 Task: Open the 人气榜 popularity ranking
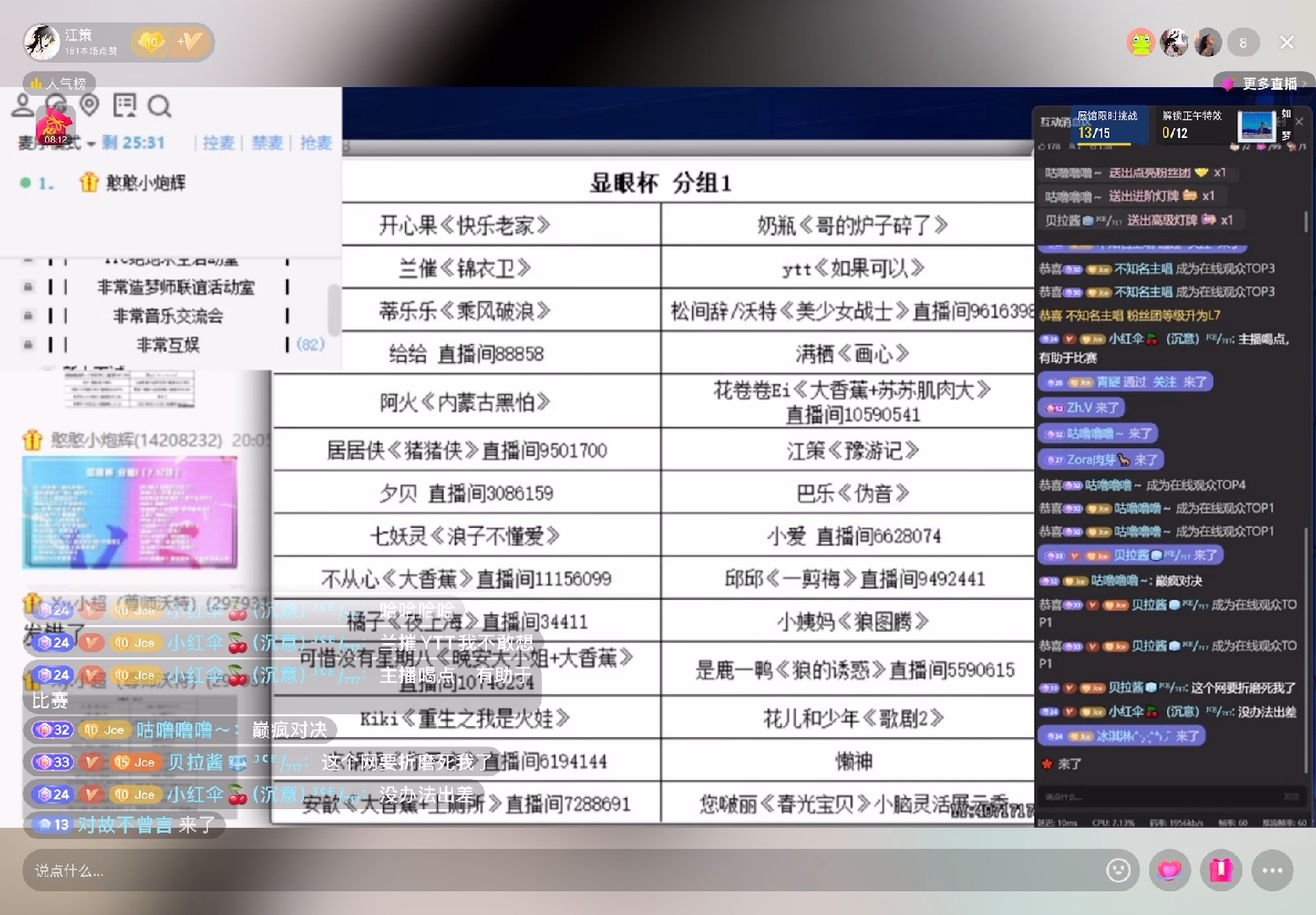pyautogui.click(x=58, y=83)
